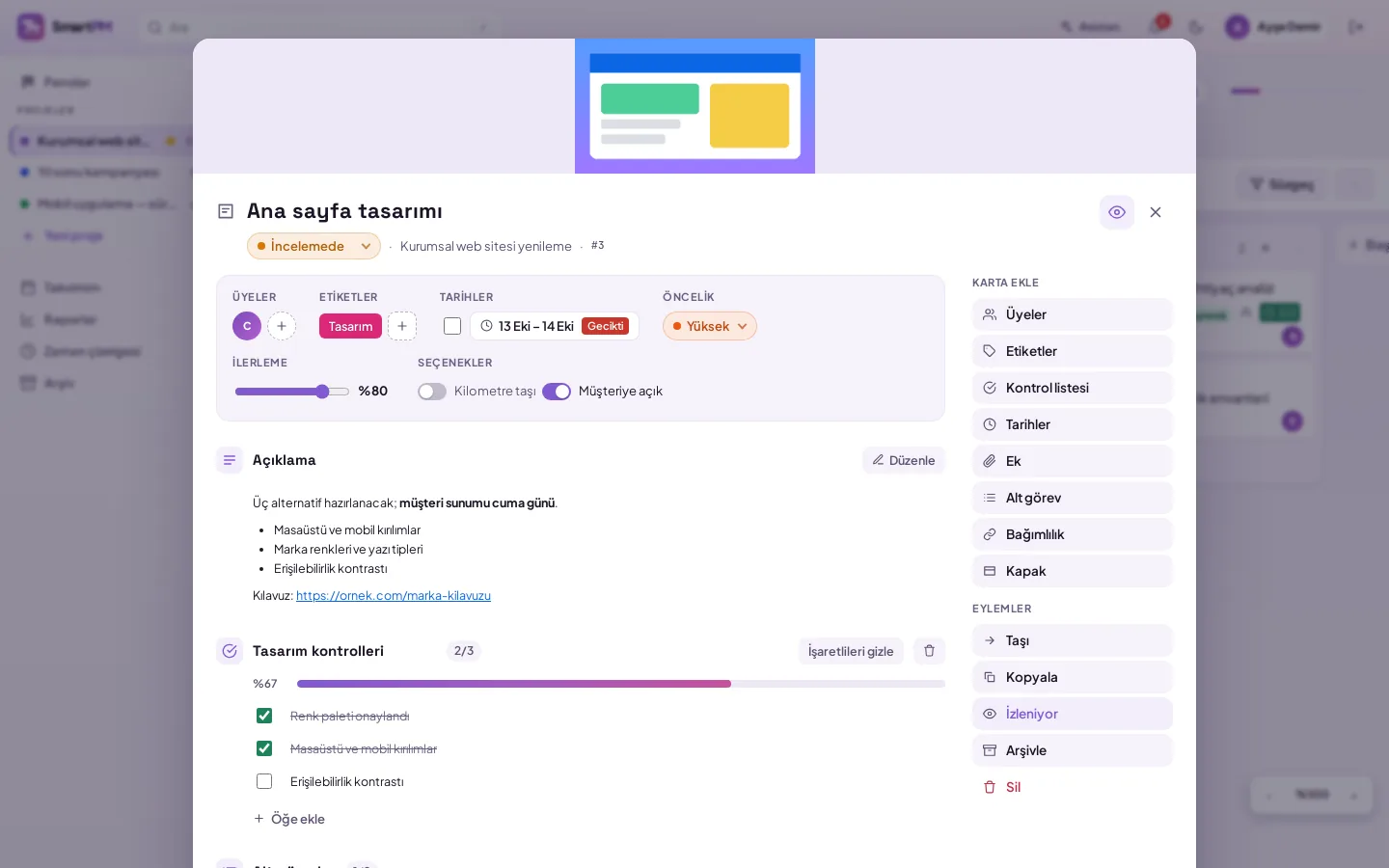
Task: Uncheck Renk paleti onaylandı item
Action: [x=264, y=716]
